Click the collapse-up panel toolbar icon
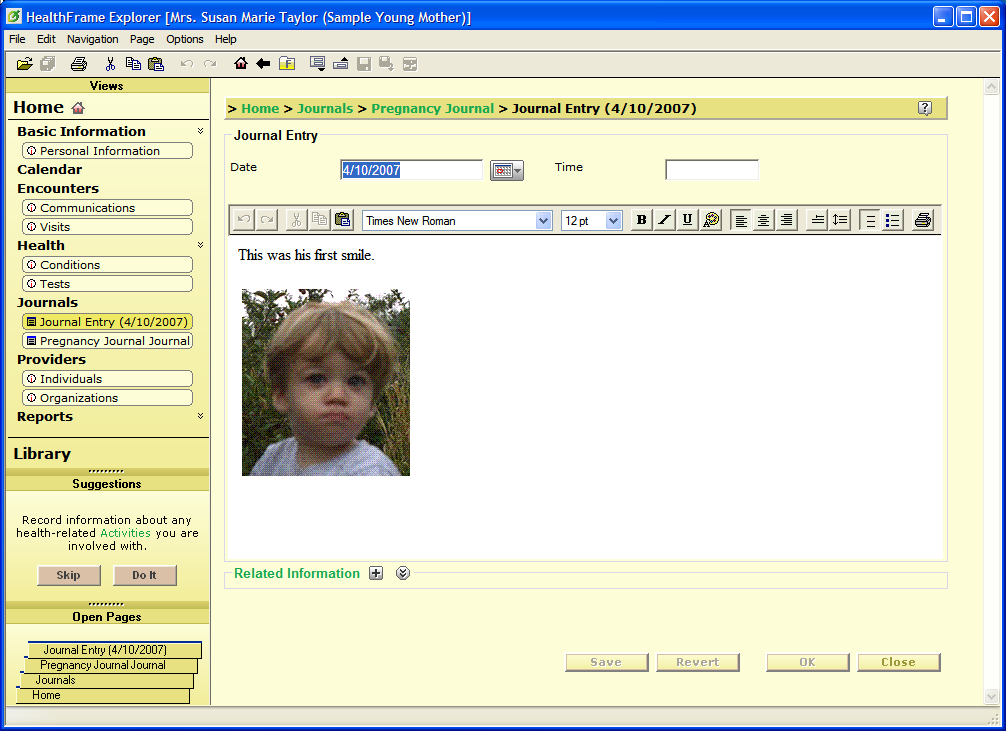 pyautogui.click(x=341, y=64)
